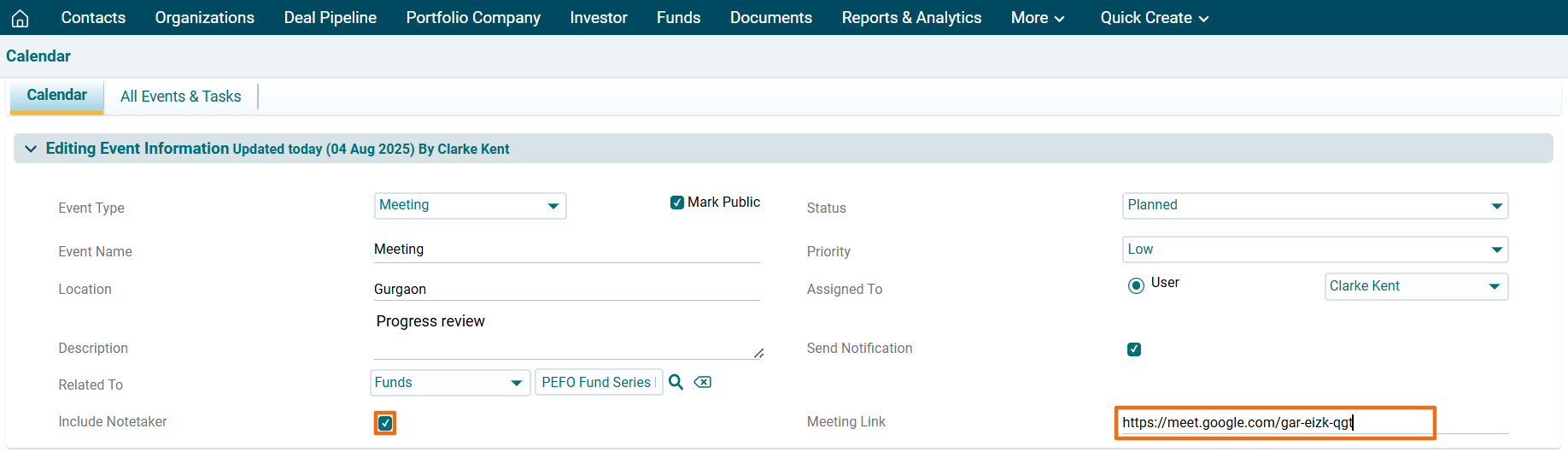
Task: Collapse the Editing Event Information section
Action: click(x=31, y=149)
